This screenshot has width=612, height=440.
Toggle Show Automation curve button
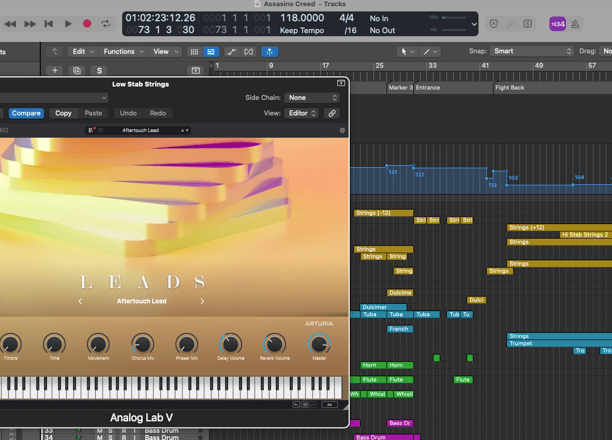coord(231,52)
